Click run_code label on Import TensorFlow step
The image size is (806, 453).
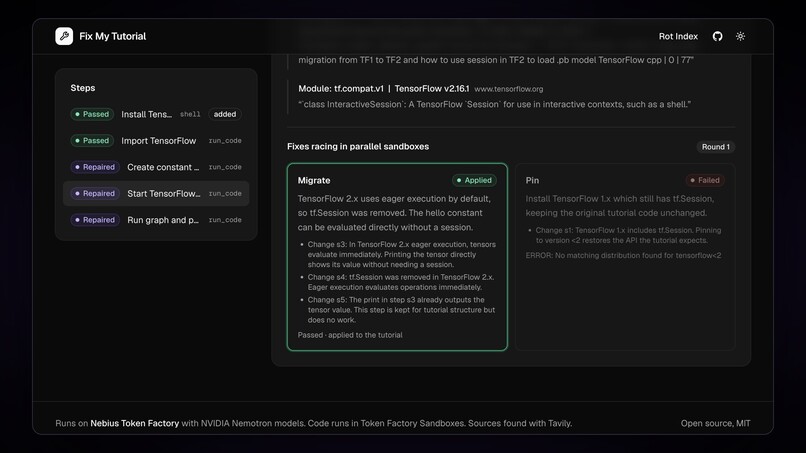tap(225, 140)
